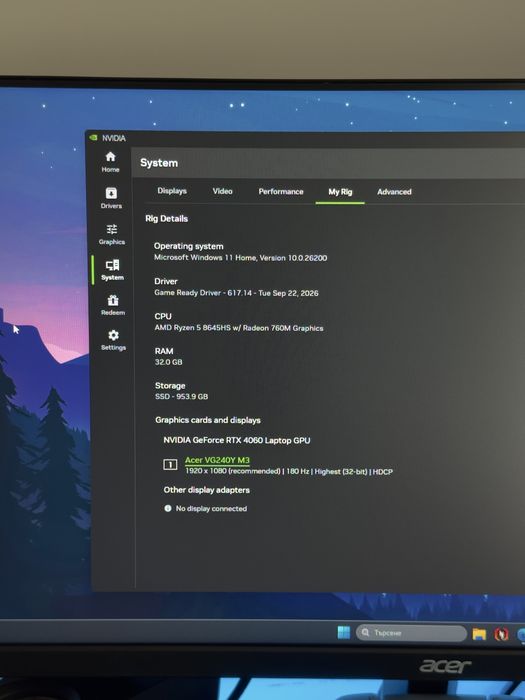Open the Settings gear in sidebar

tap(113, 340)
